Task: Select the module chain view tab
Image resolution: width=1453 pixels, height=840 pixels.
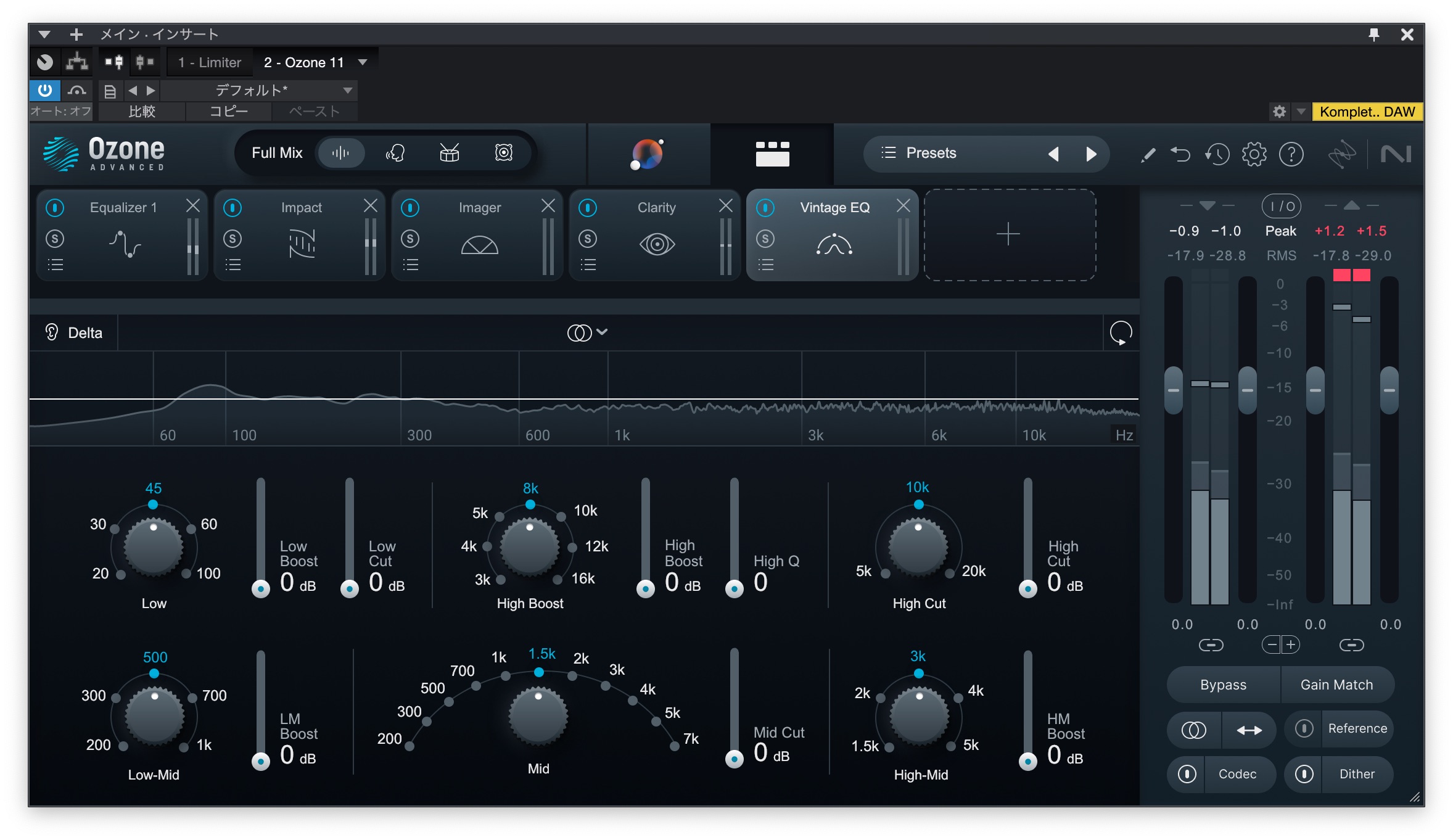Action: tap(774, 154)
